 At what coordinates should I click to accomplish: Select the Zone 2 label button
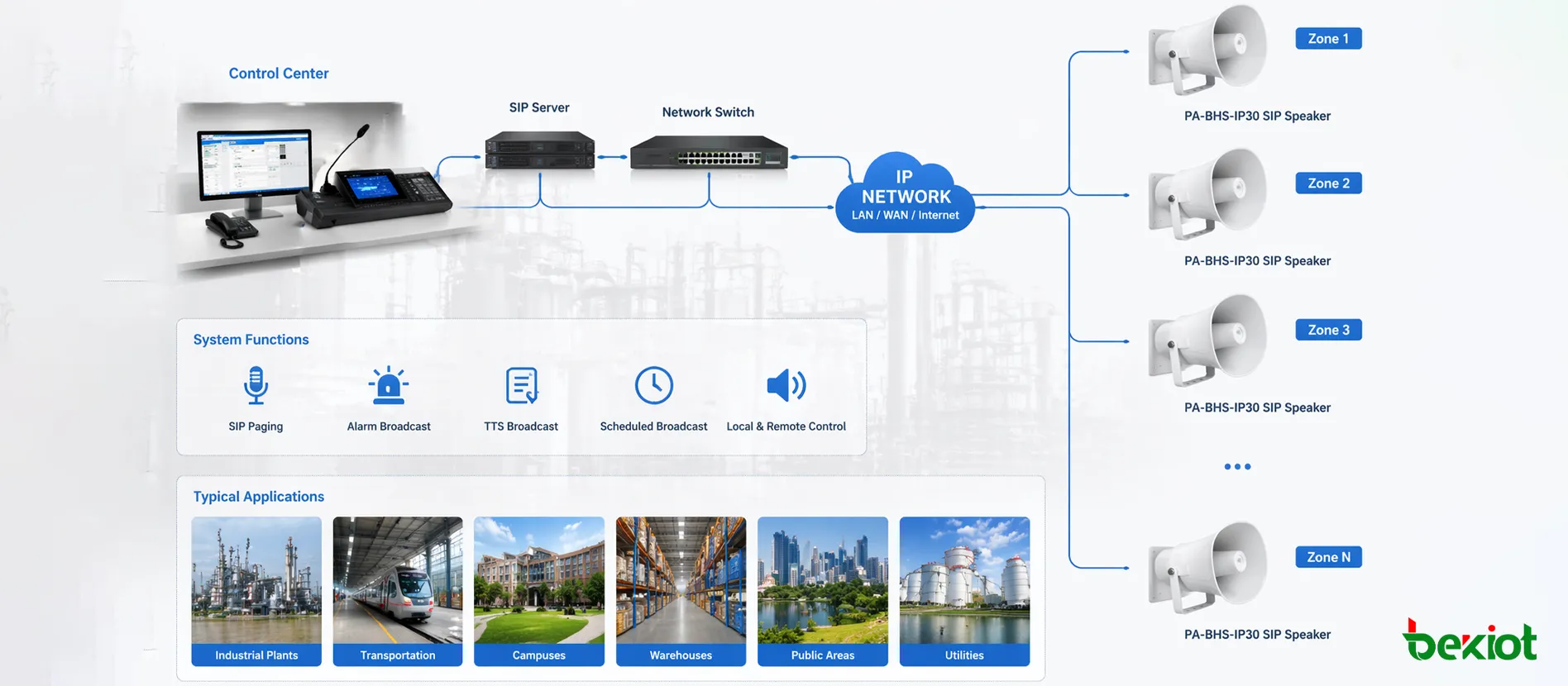tap(1328, 183)
